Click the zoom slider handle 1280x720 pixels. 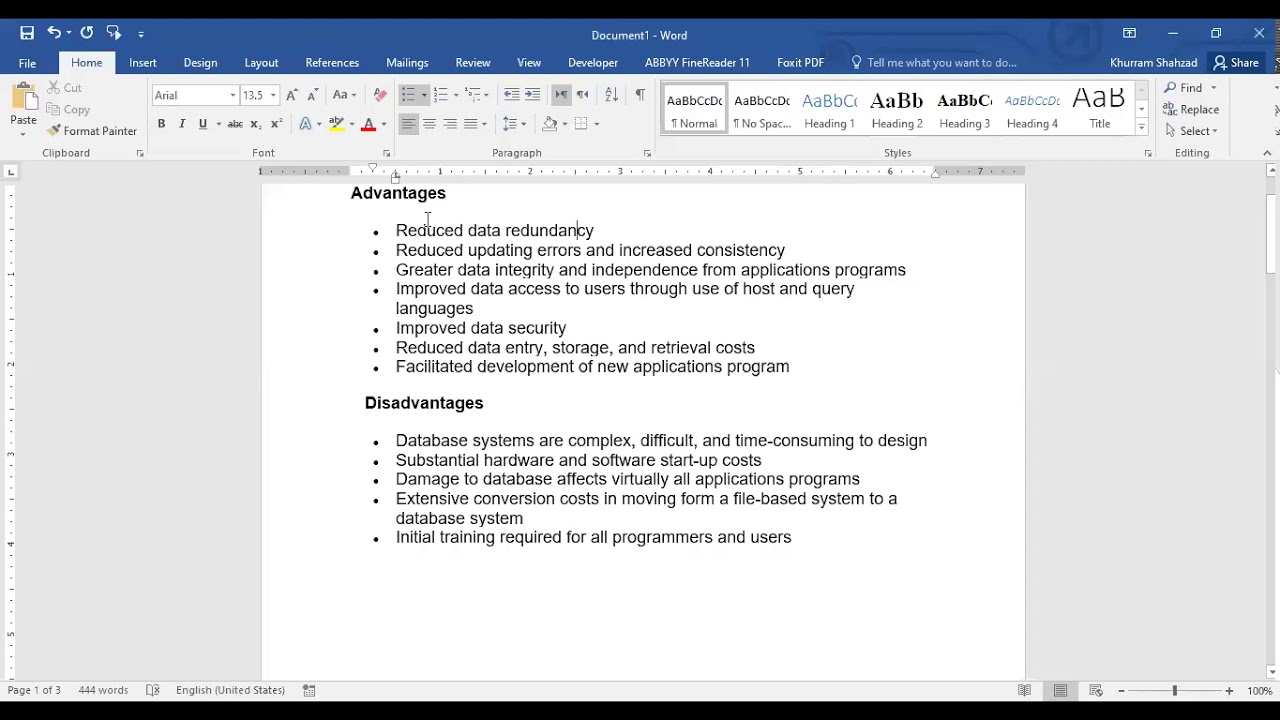click(1175, 690)
